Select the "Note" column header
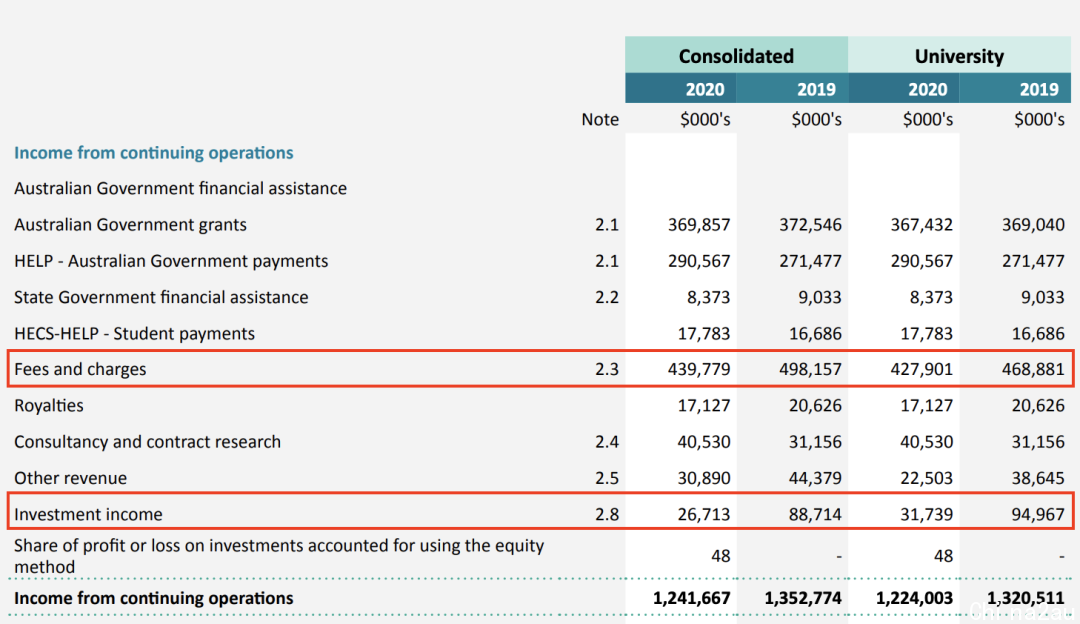The image size is (1080, 624). [x=600, y=120]
